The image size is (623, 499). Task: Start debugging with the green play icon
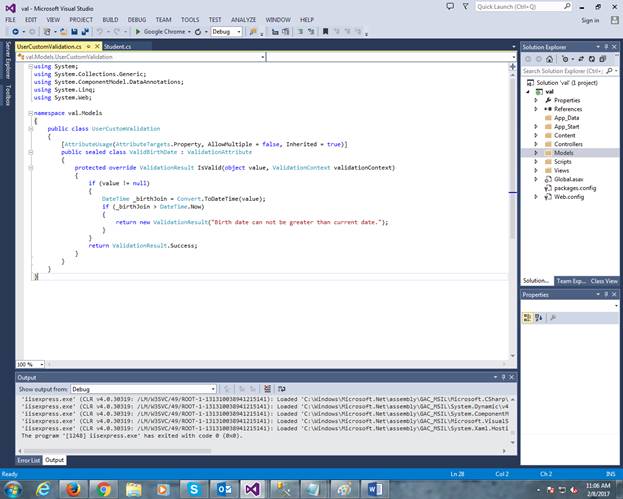[x=138, y=31]
